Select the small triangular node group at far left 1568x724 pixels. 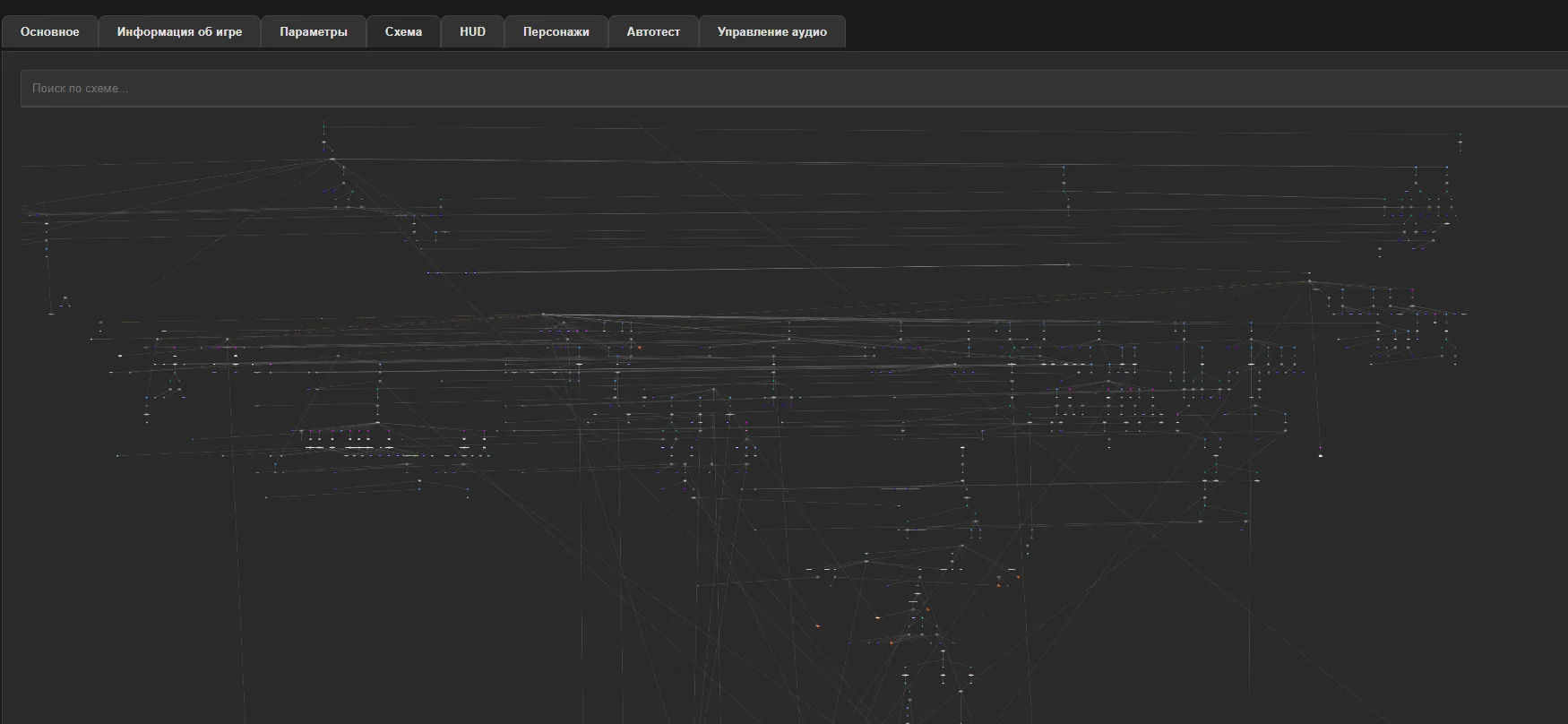click(x=65, y=300)
